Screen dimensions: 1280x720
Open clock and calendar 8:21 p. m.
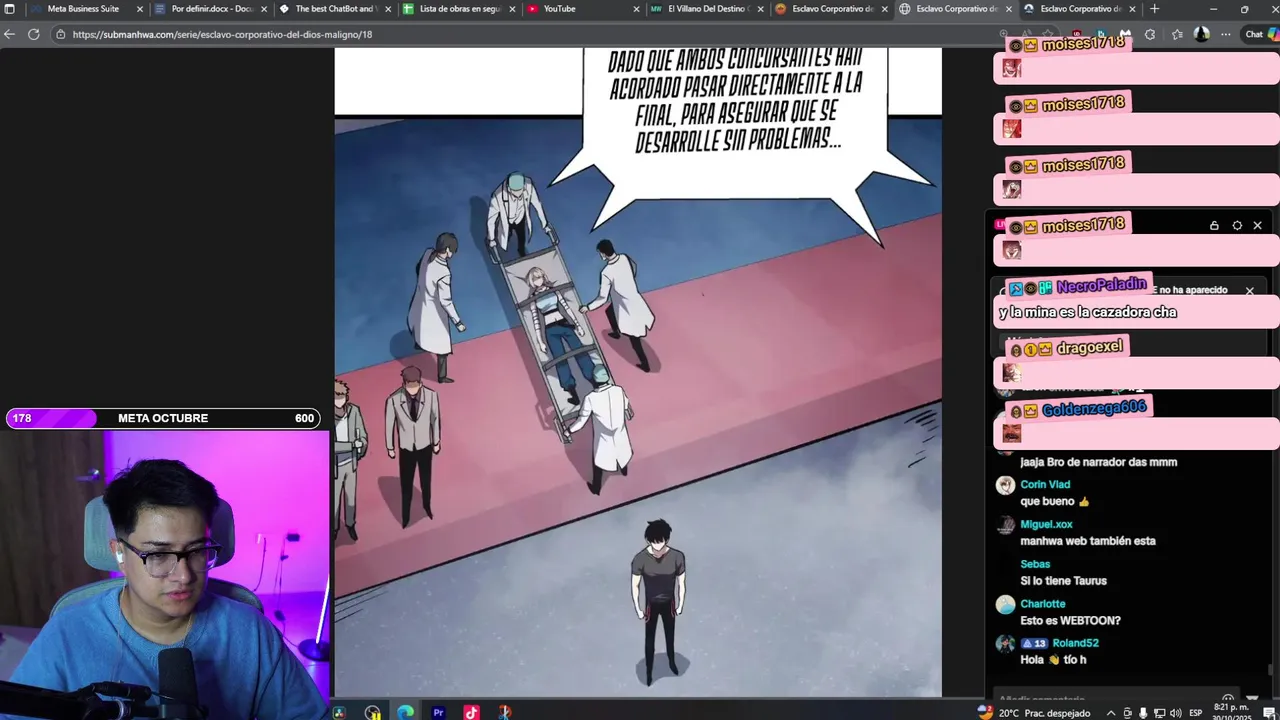tap(1231, 712)
